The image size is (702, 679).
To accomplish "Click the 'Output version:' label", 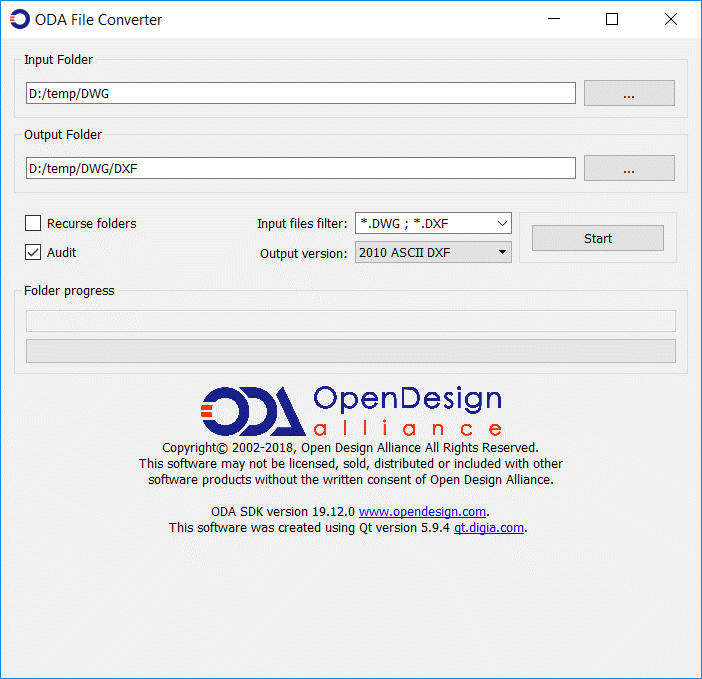I will click(x=304, y=253).
